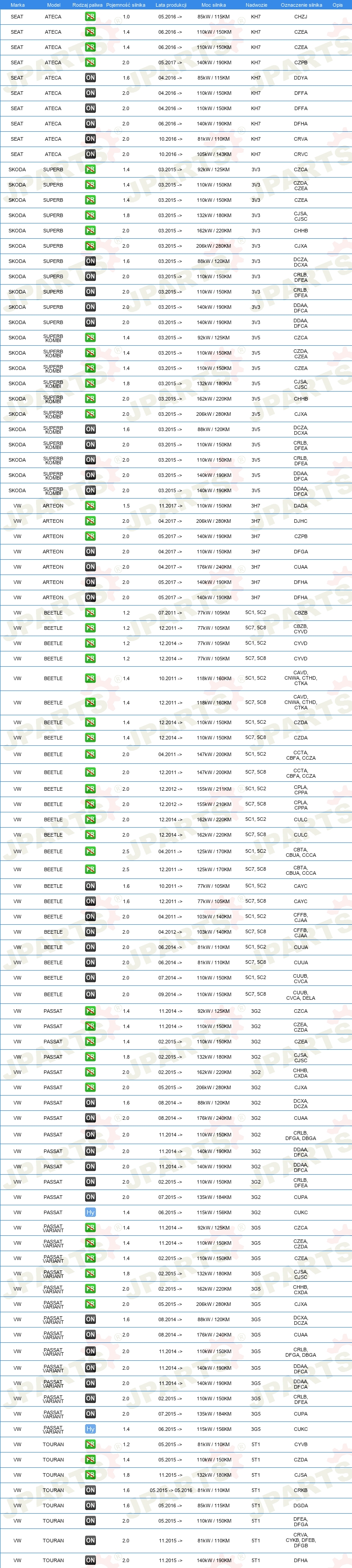Select the displacement cell 1.5 in the Arteon row
Screen dimensions: 352x1568
126,506
